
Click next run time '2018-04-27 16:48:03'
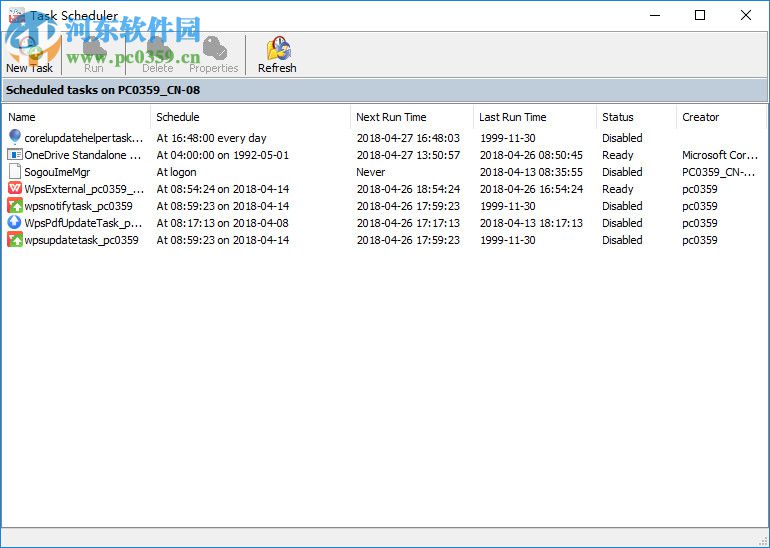408,138
